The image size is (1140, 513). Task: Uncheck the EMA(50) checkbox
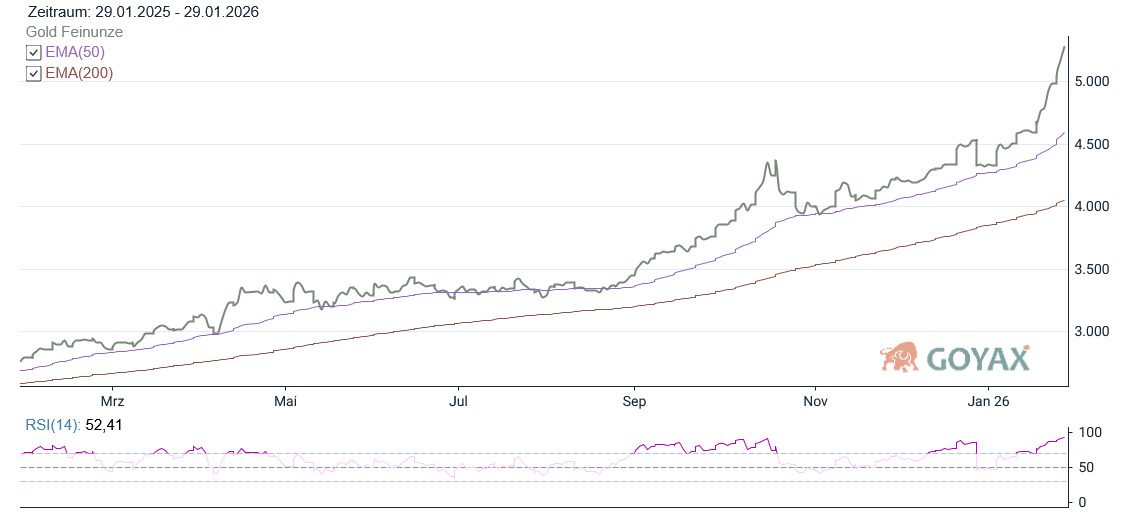34,53
